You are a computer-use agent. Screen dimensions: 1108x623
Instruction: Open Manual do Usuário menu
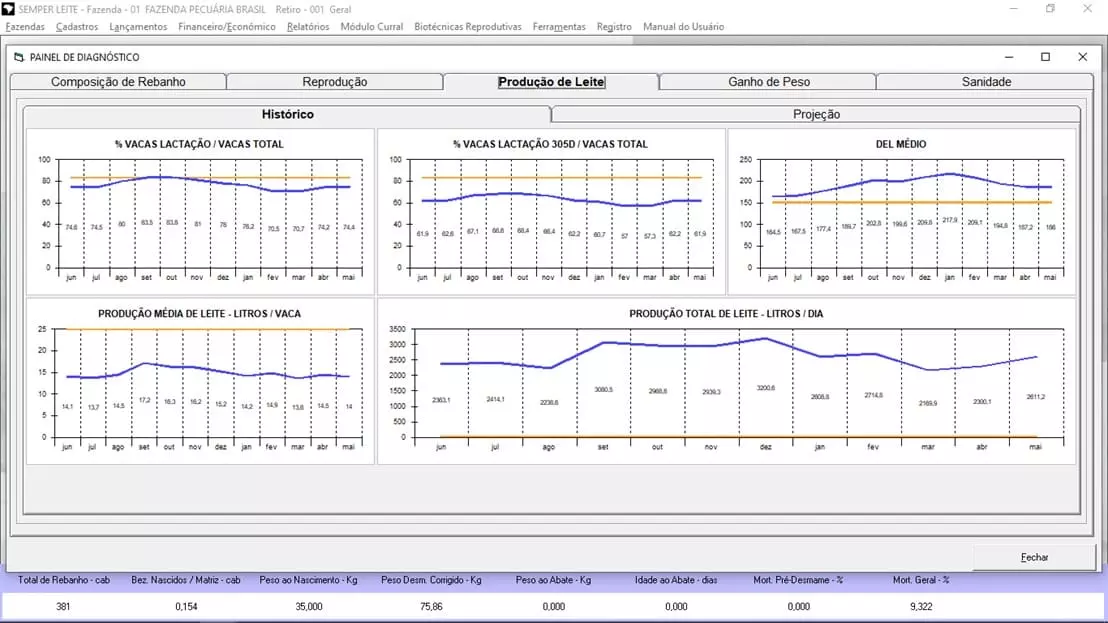[x=683, y=27]
